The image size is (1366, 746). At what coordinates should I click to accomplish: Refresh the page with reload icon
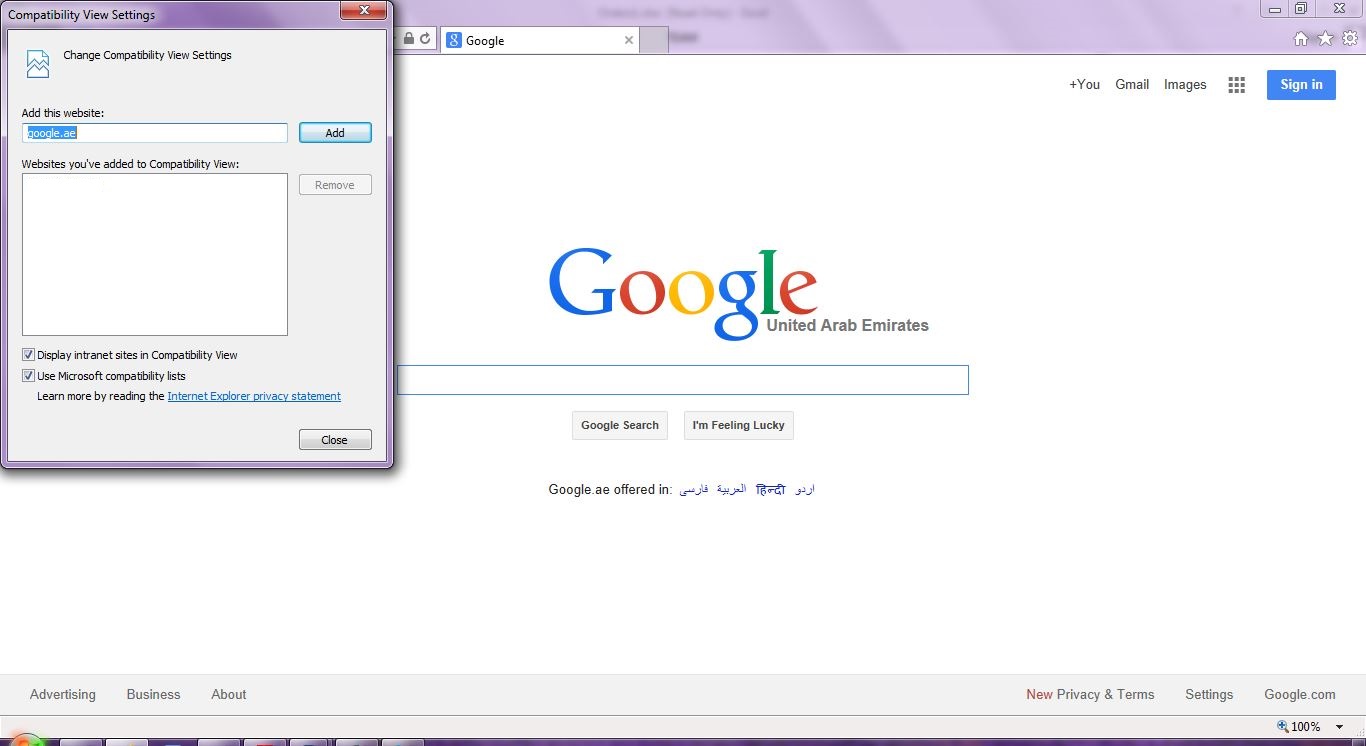(425, 39)
